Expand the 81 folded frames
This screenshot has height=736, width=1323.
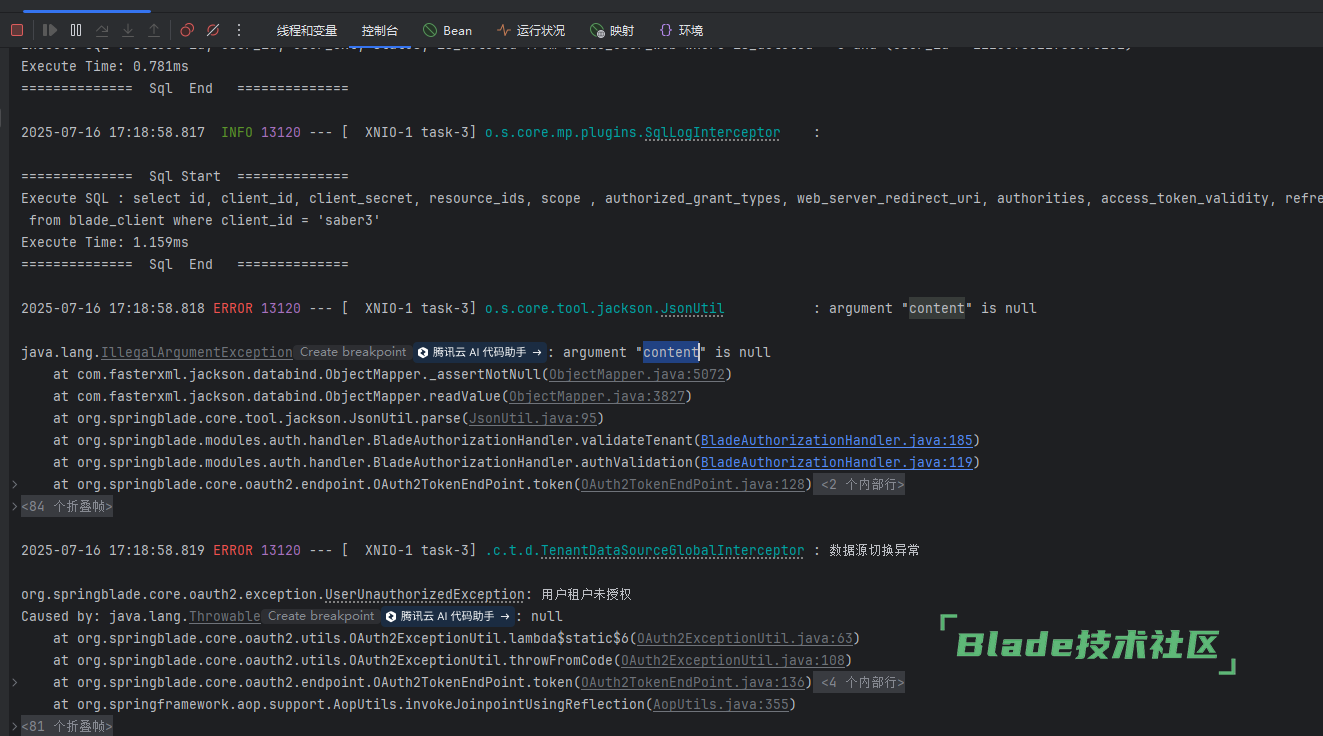click(67, 727)
